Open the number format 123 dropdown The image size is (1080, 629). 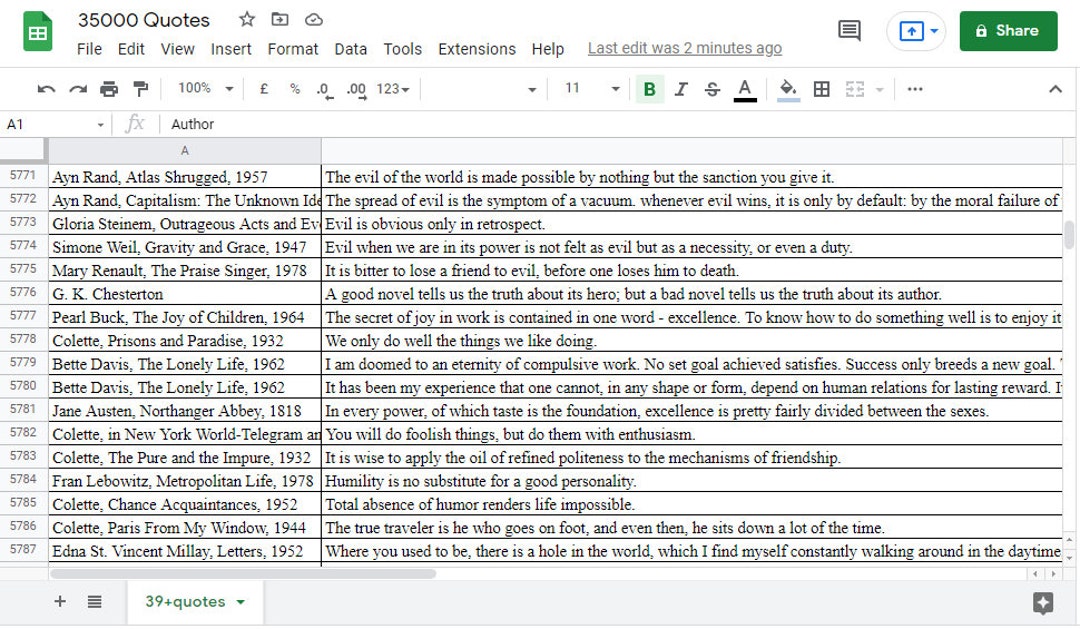tap(389, 88)
